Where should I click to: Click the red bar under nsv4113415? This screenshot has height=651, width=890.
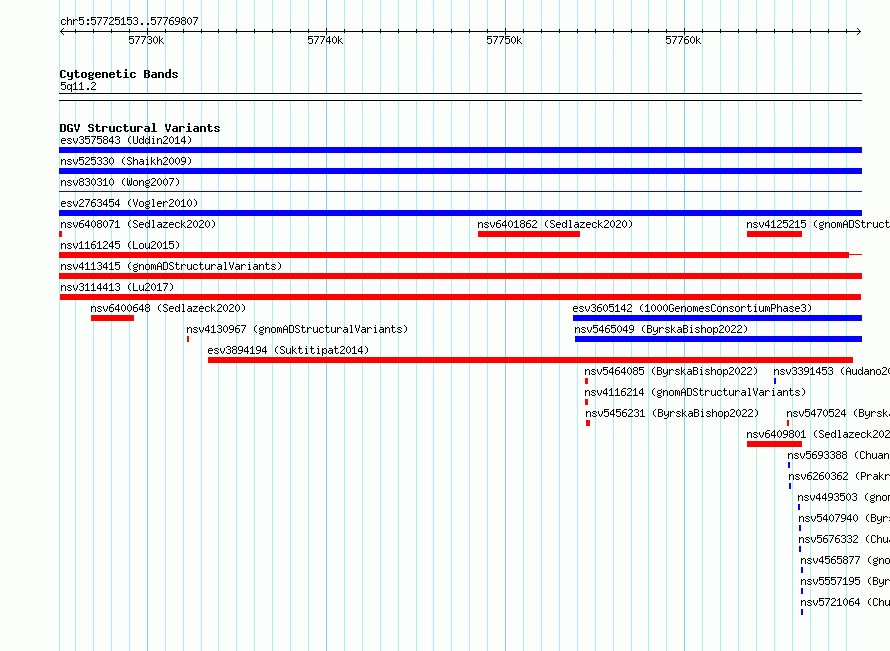click(x=460, y=276)
